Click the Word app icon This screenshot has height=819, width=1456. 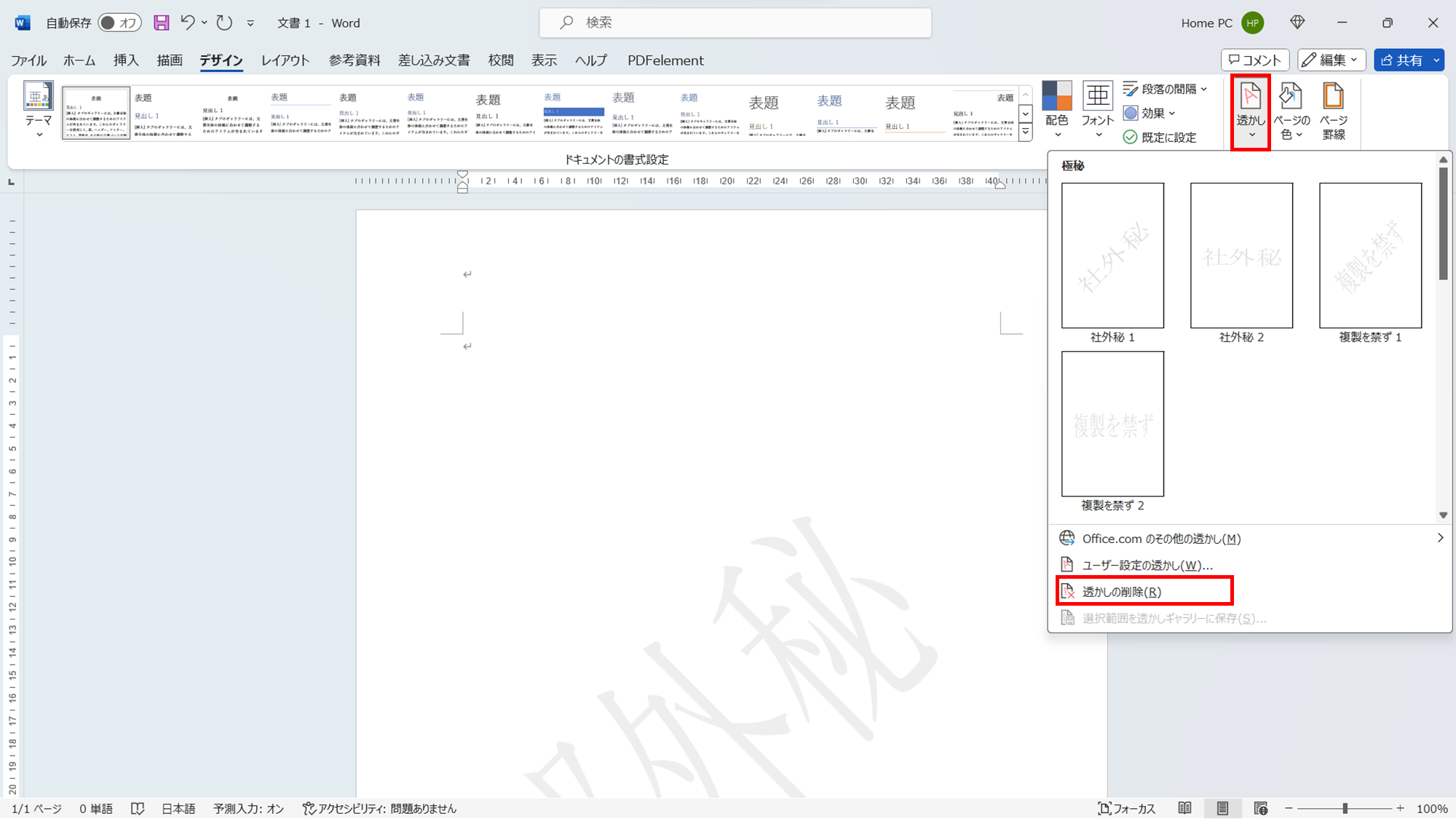click(x=23, y=23)
